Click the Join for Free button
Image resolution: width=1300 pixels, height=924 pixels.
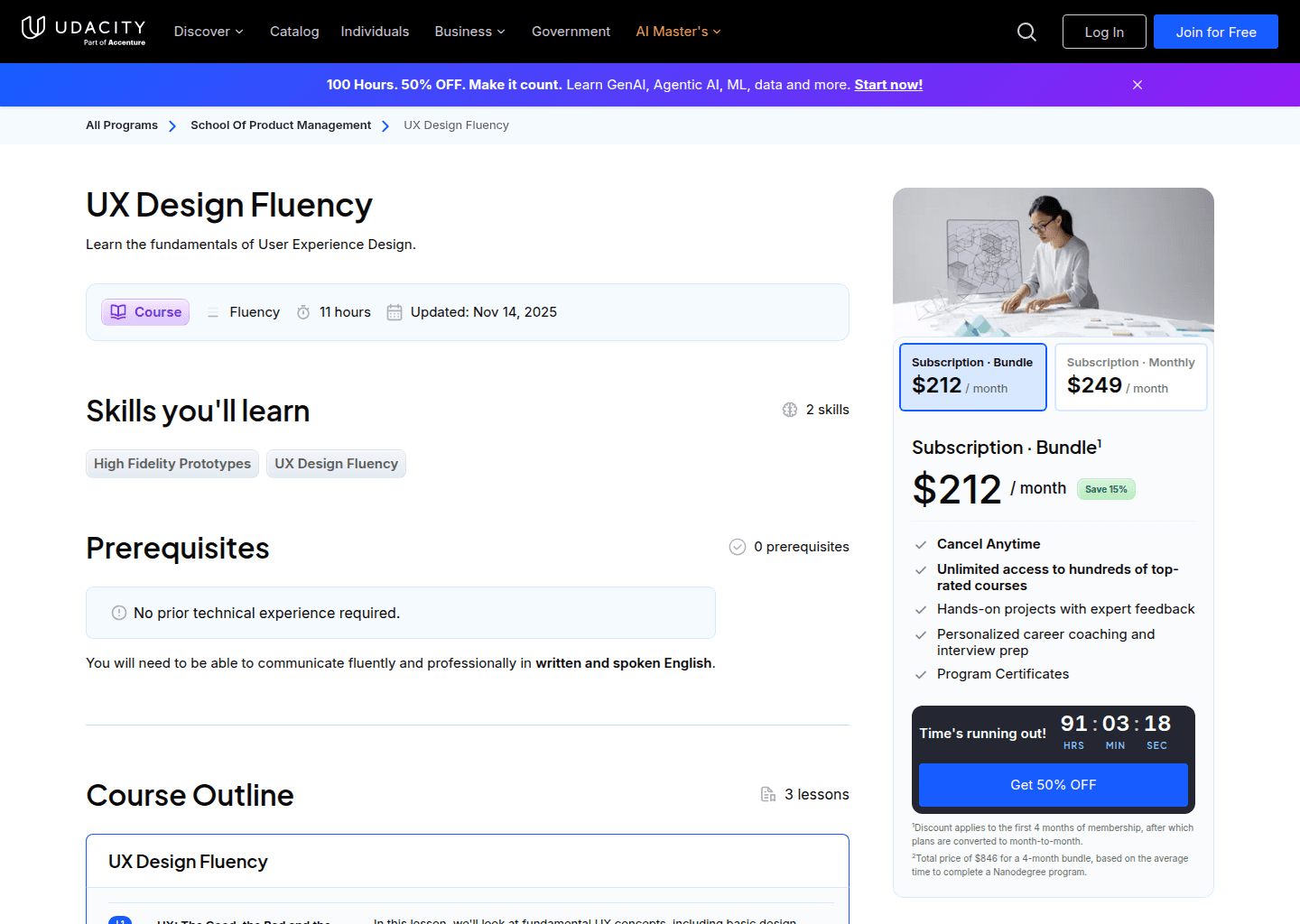click(x=1215, y=31)
